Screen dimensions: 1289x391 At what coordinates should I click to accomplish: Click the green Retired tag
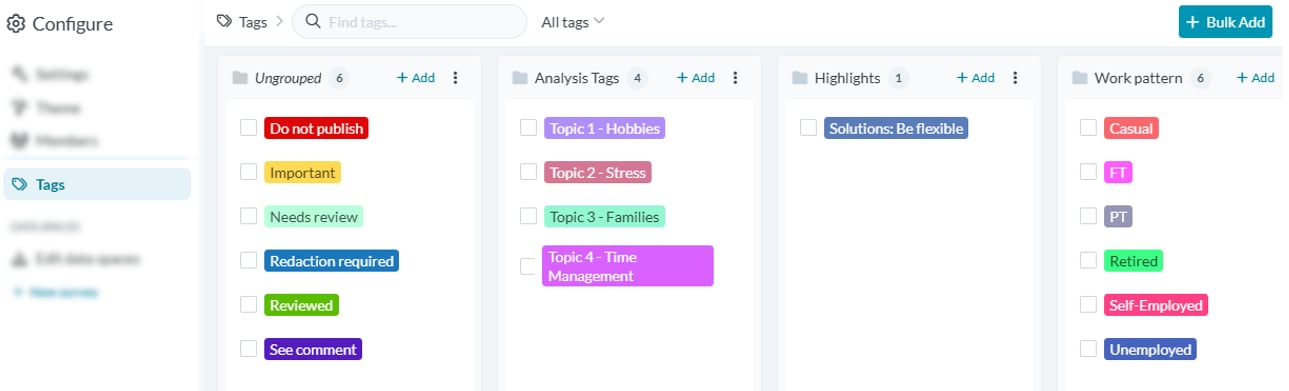coord(1133,260)
